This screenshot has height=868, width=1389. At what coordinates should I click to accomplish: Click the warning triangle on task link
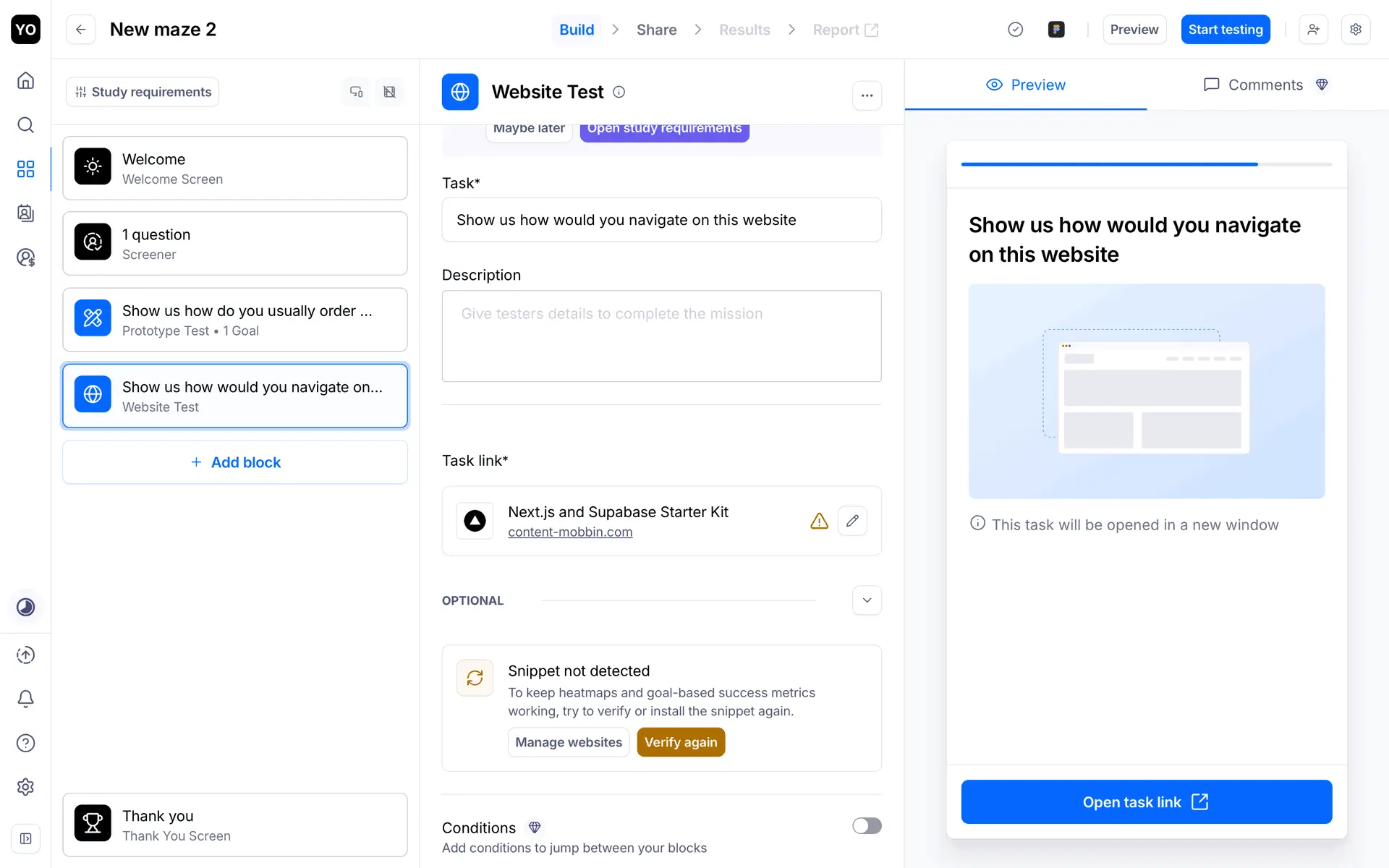(819, 521)
